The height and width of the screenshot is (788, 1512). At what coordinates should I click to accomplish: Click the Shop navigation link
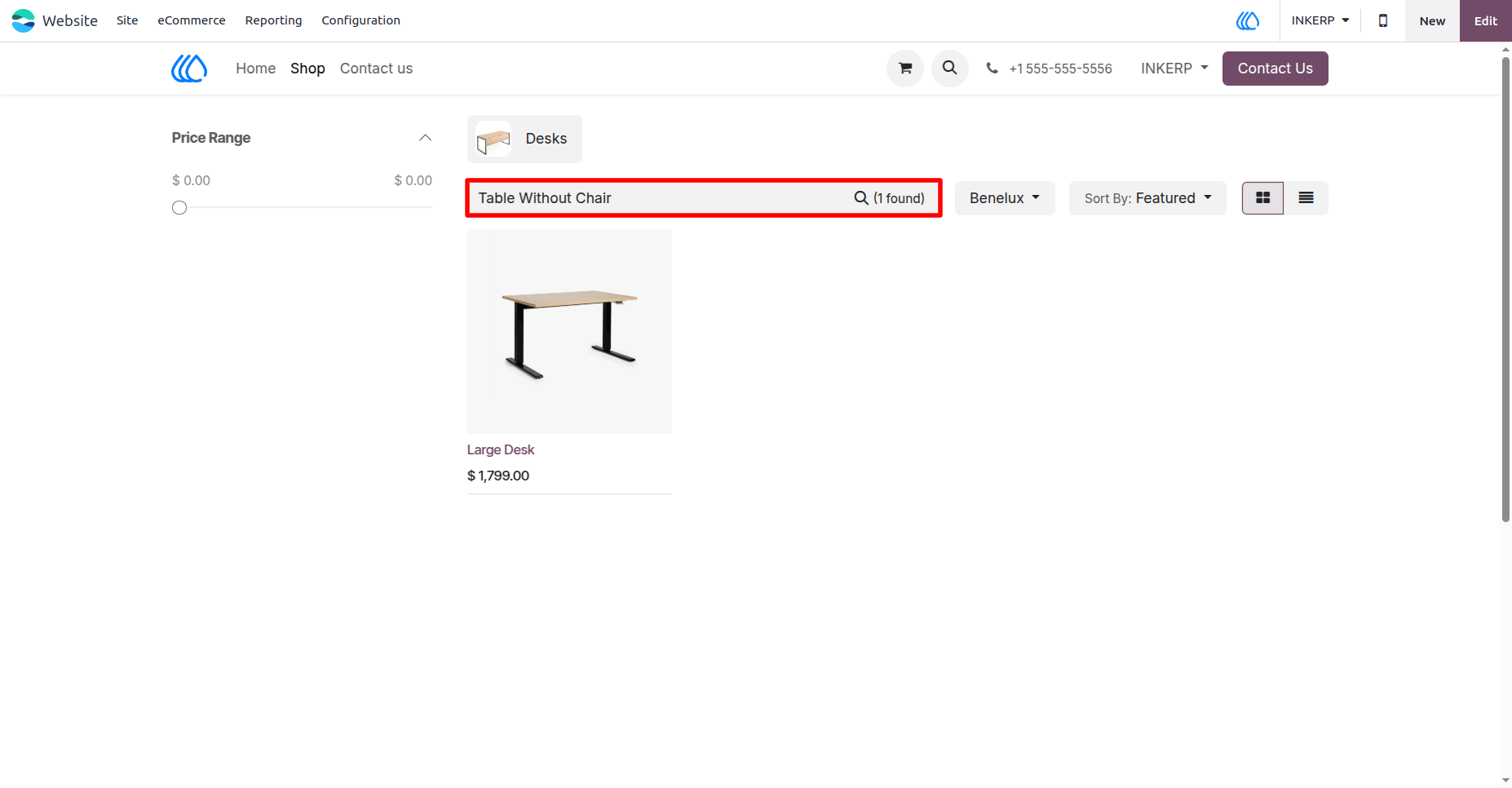[x=307, y=69]
